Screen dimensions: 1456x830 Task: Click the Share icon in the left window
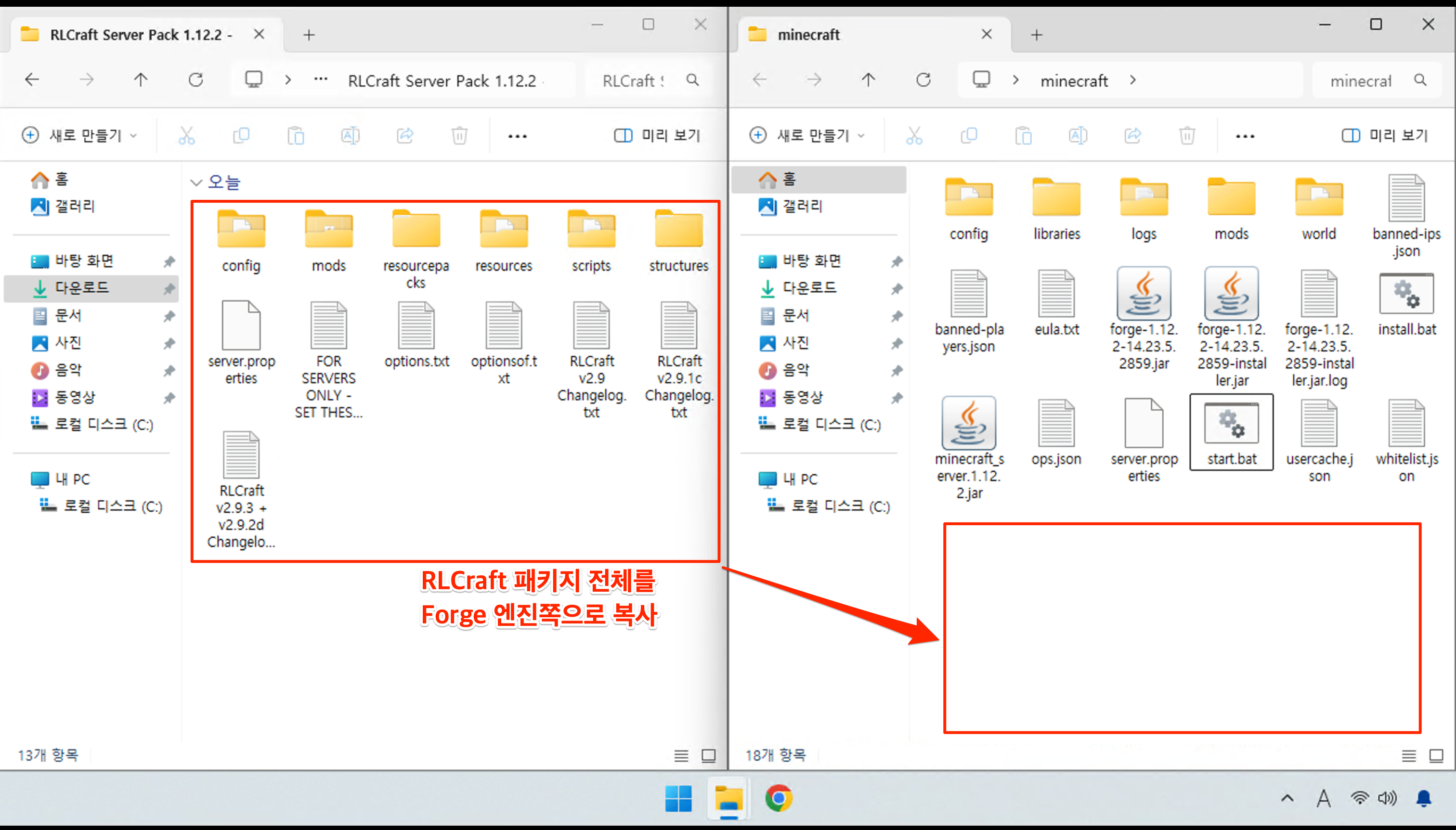pyautogui.click(x=405, y=136)
